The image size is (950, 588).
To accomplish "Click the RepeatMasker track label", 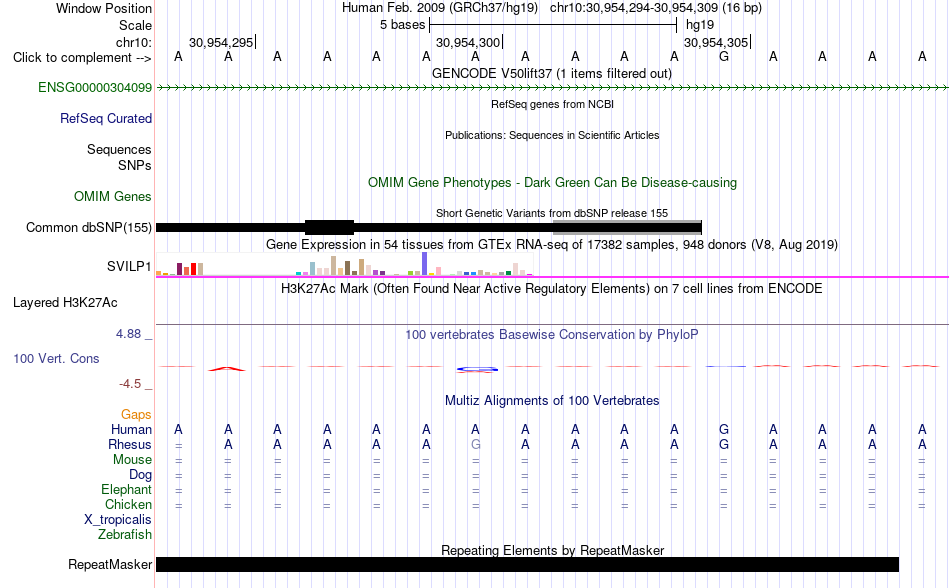I will (x=110, y=565).
